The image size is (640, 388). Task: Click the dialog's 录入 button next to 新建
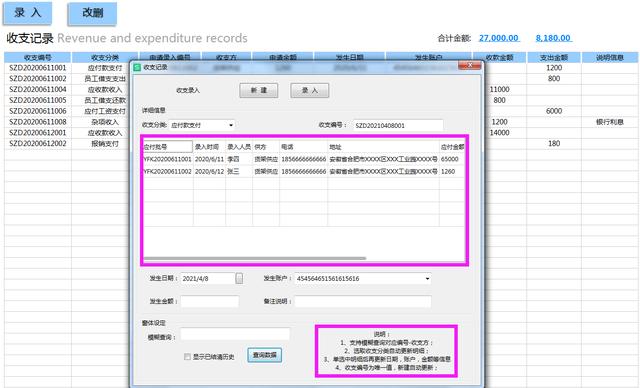pos(309,90)
